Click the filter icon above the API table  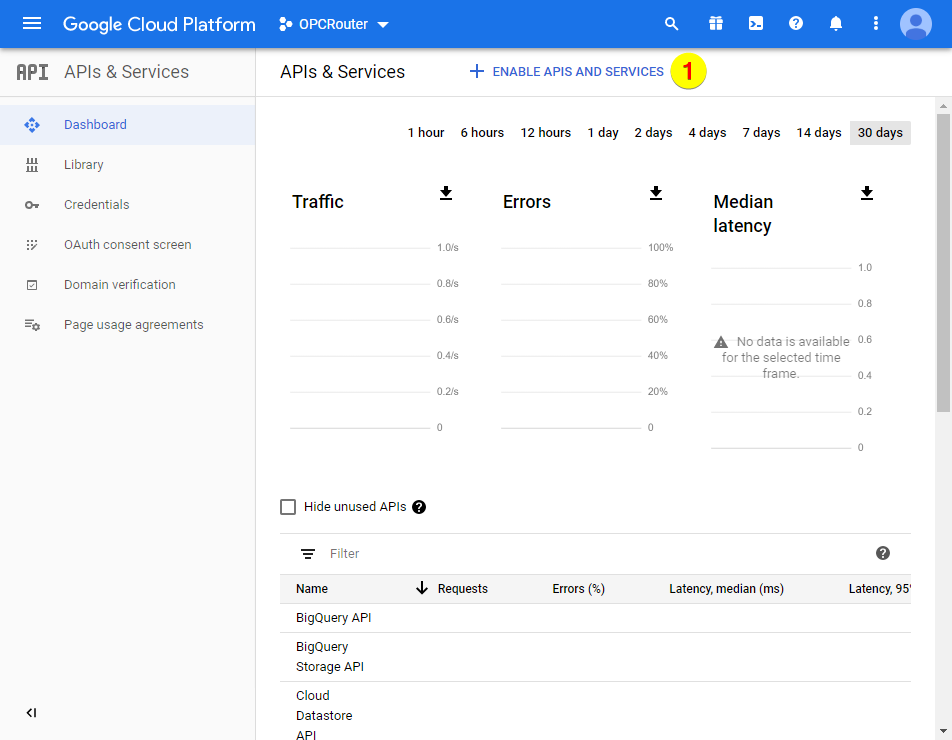coord(307,553)
